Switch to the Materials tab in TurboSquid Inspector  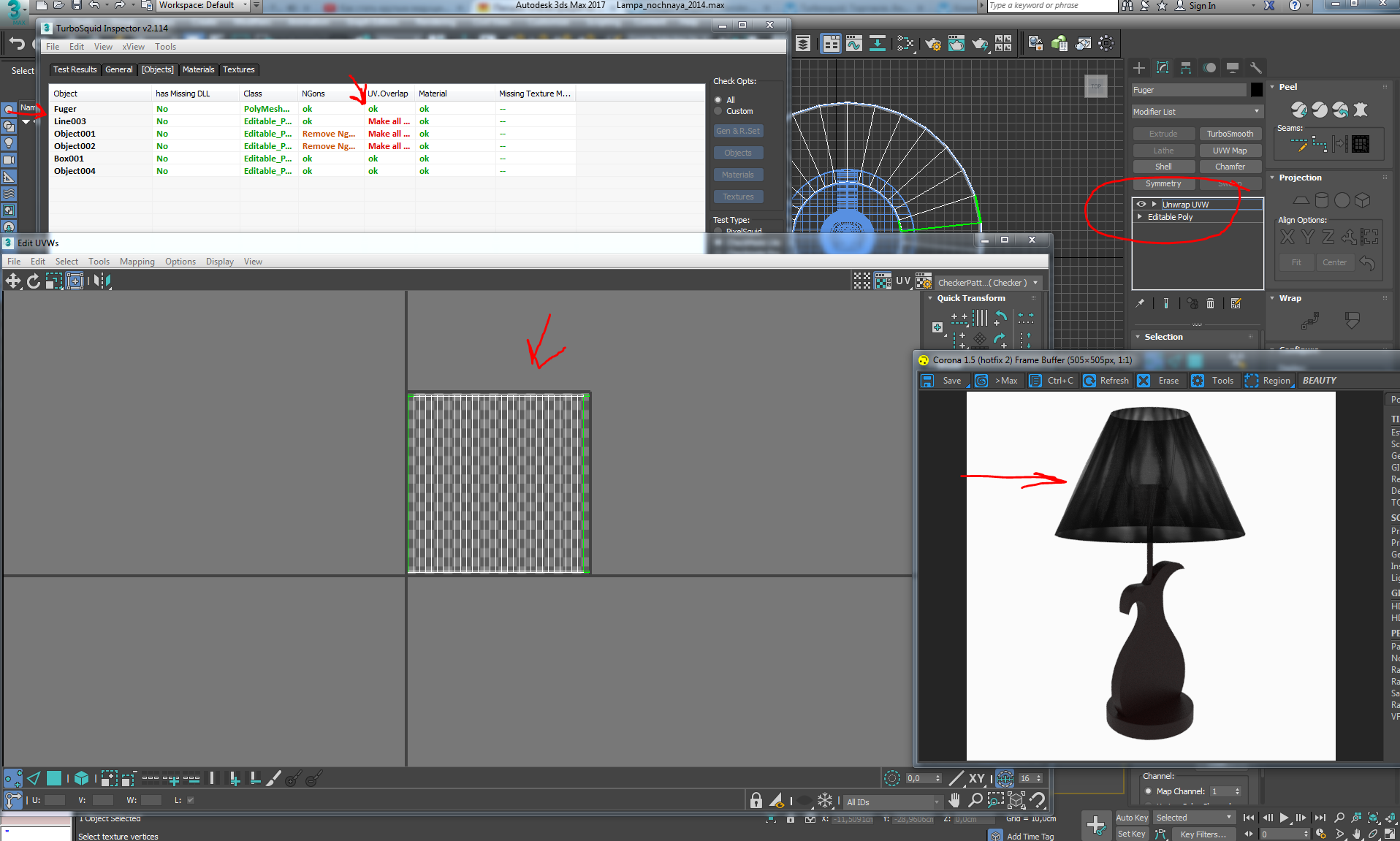pos(198,69)
